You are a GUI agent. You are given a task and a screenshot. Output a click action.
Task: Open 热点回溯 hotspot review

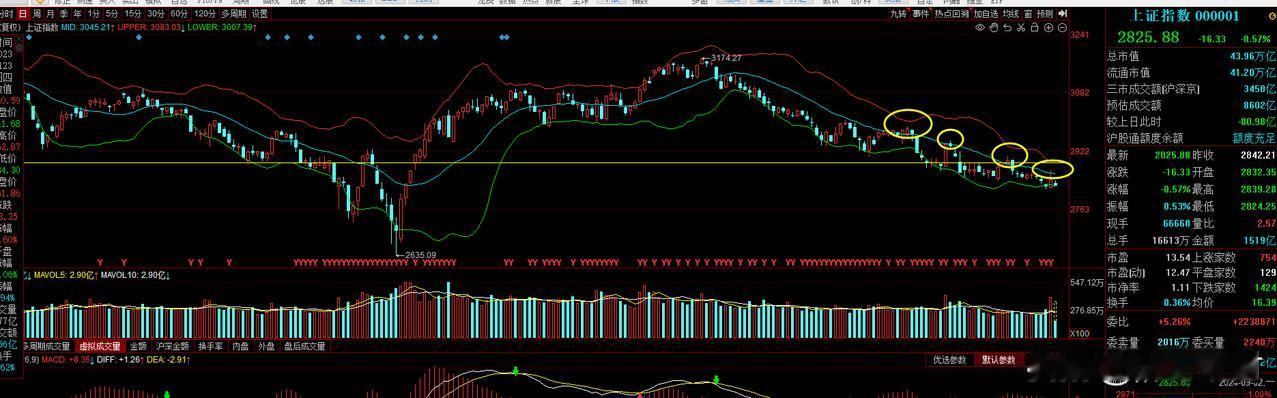click(x=951, y=14)
